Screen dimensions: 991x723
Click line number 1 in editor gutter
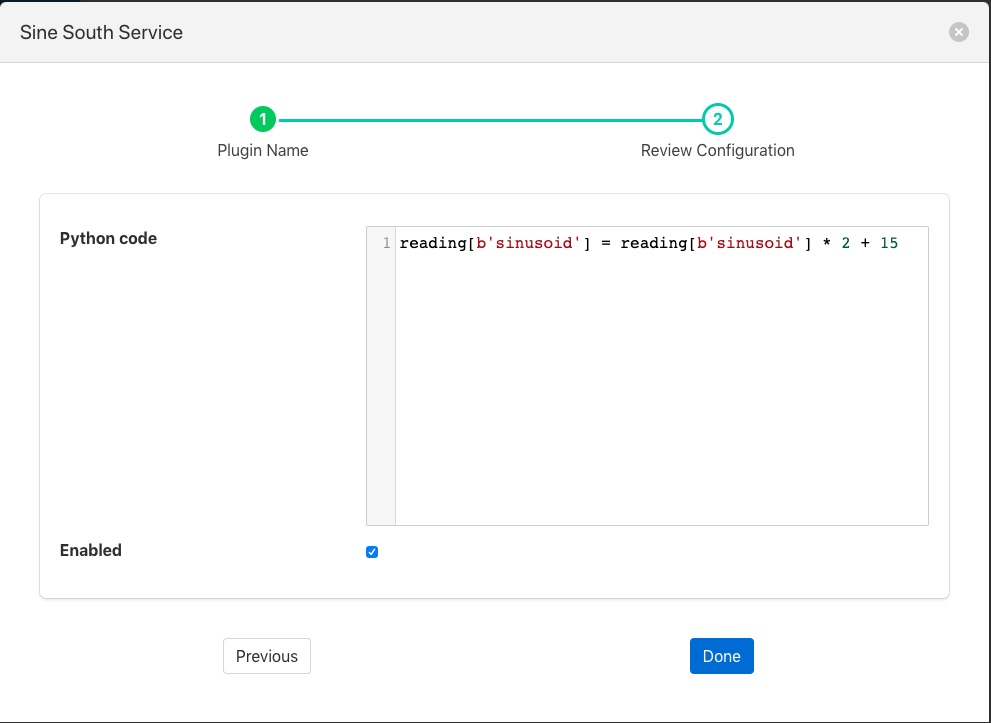386,244
